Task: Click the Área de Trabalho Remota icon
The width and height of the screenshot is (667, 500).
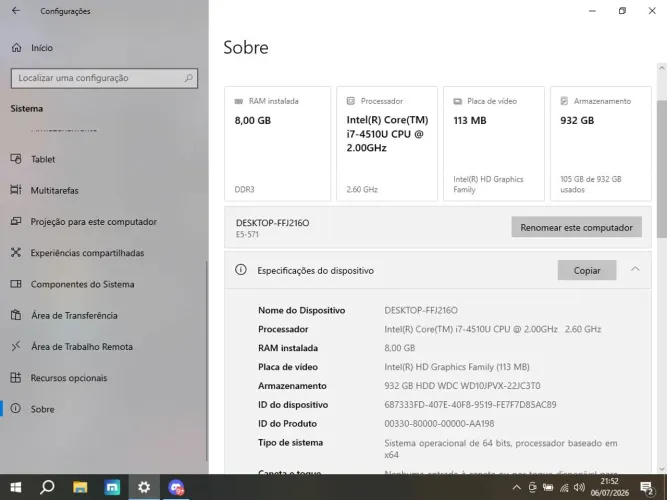Action: [x=16, y=346]
